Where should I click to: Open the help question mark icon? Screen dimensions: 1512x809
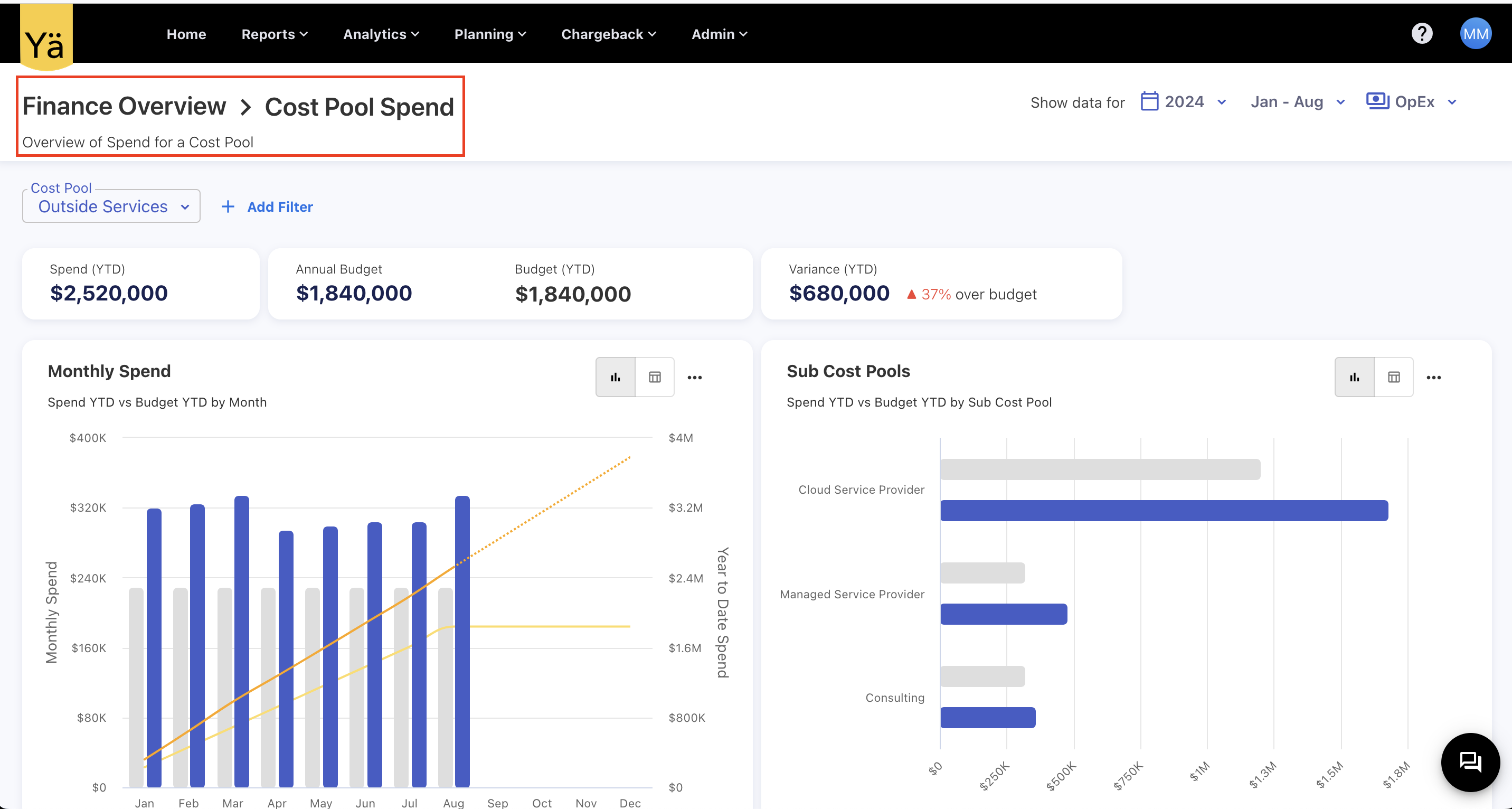click(x=1421, y=34)
